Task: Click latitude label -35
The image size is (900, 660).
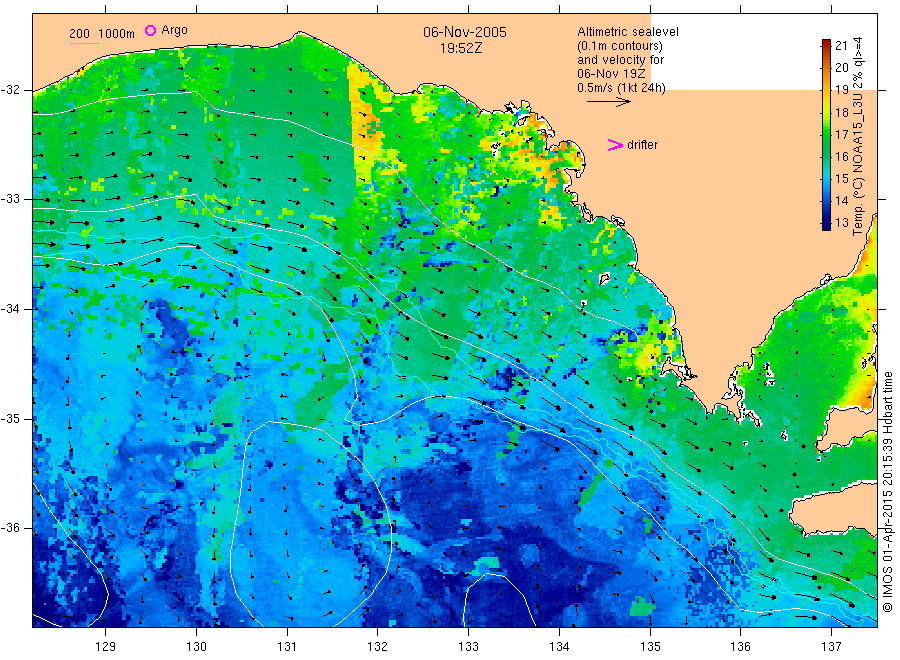Action: tap(10, 419)
